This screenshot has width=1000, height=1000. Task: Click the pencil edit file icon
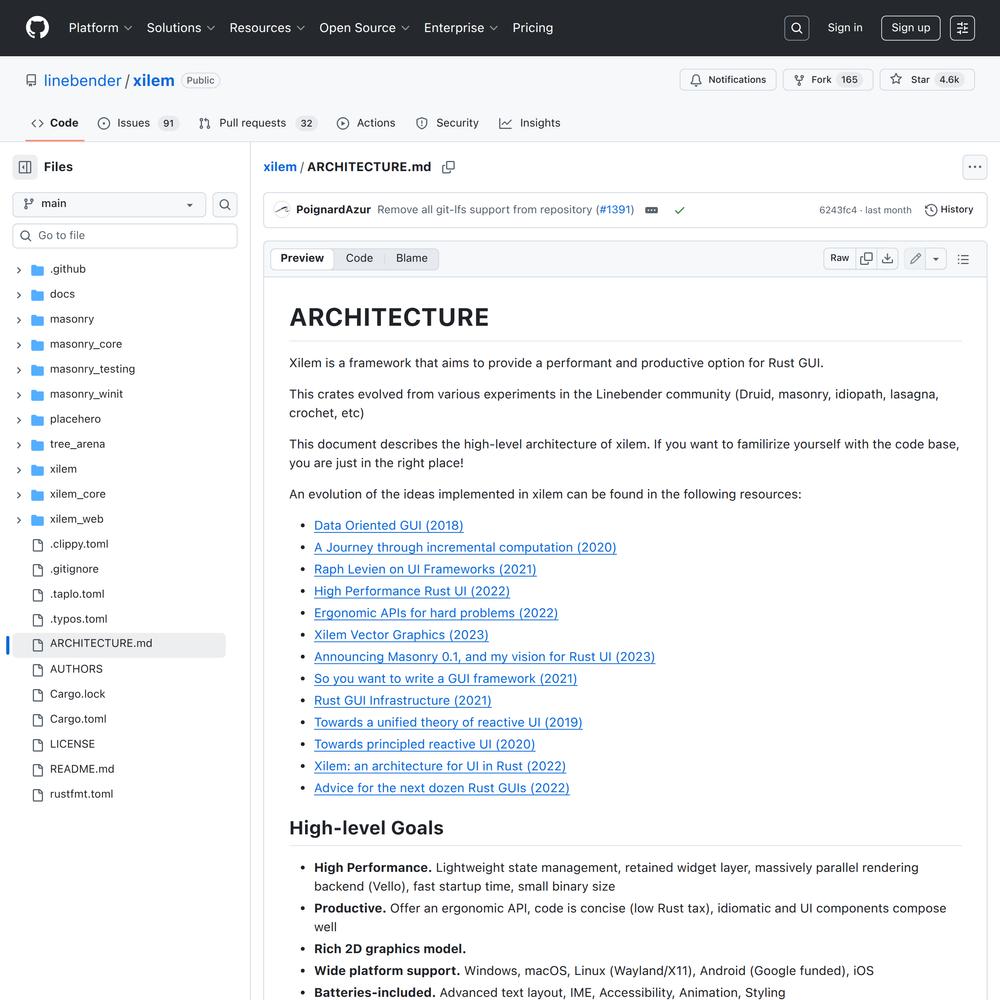coord(915,259)
